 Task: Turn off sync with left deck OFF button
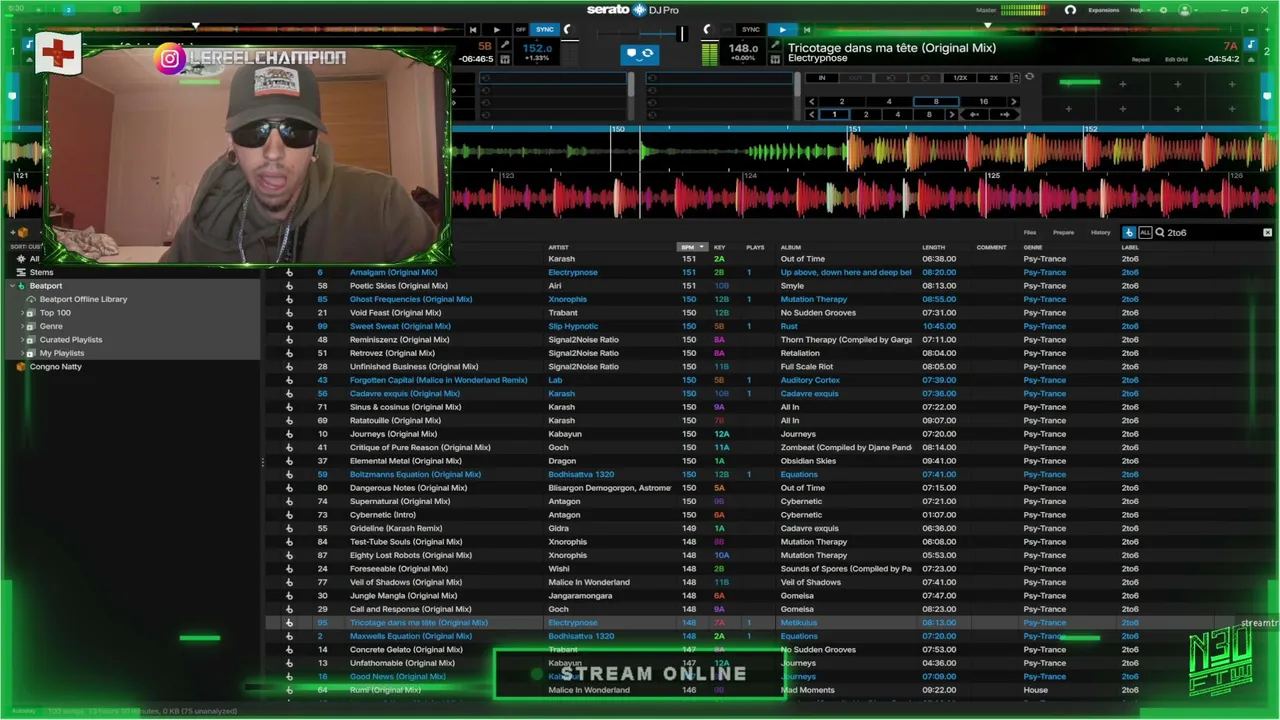[x=520, y=30]
